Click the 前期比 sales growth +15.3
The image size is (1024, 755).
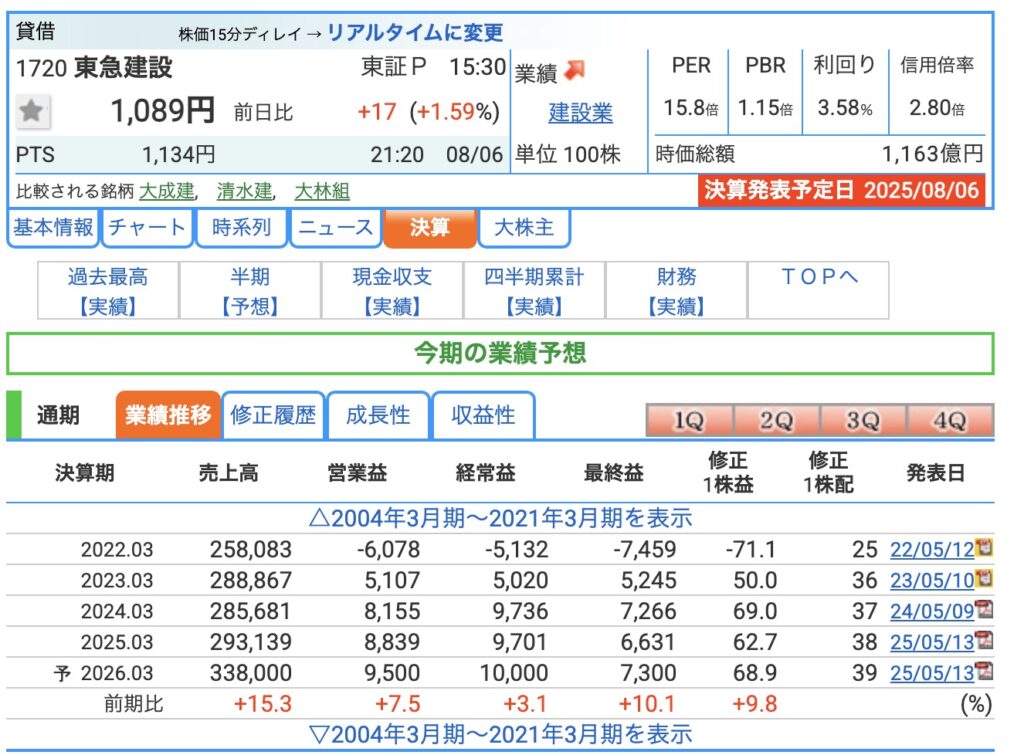263,704
